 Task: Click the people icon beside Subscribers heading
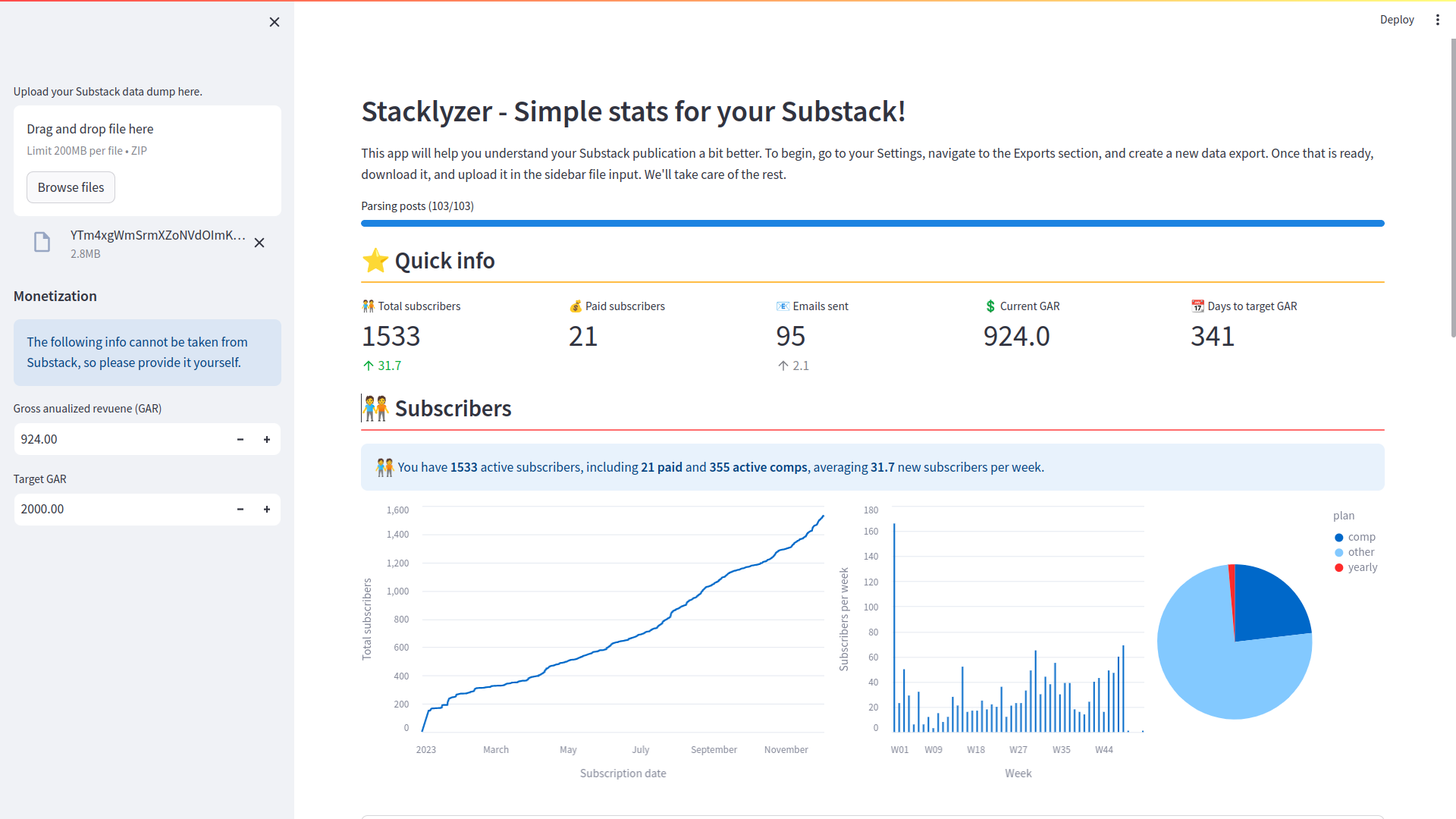[x=376, y=409]
